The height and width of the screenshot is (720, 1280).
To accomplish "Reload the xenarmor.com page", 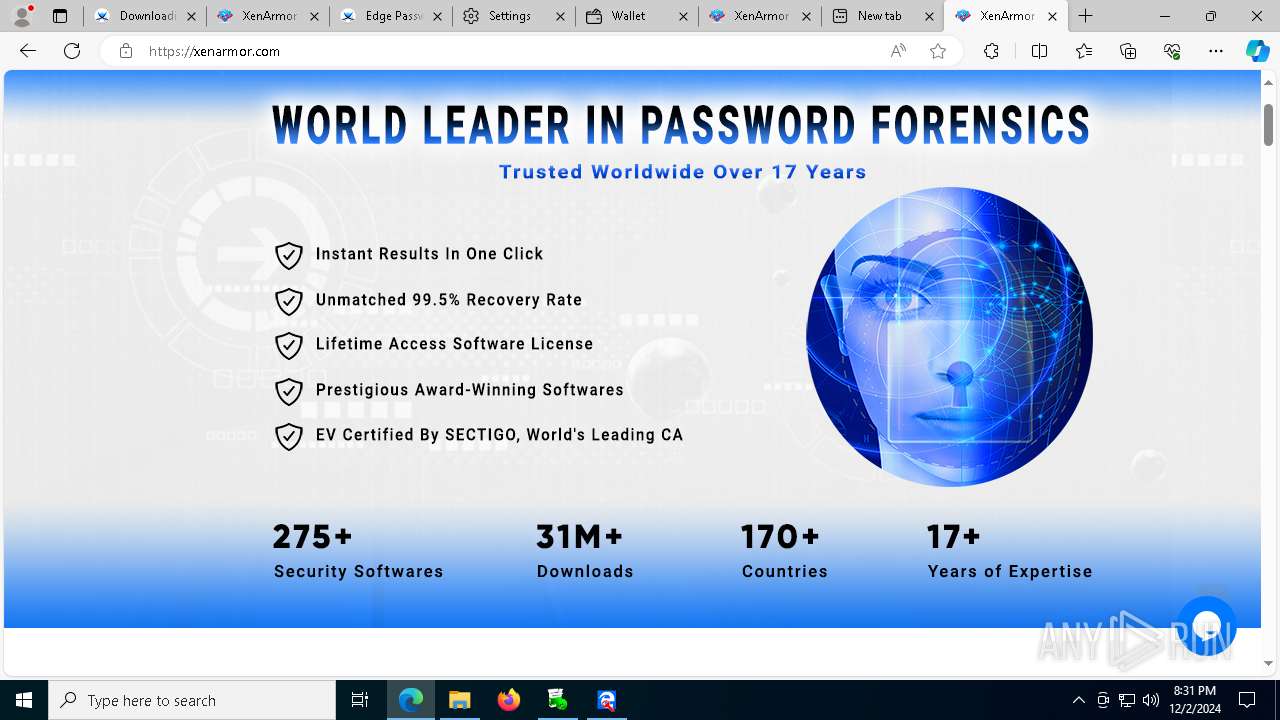I will 72,51.
